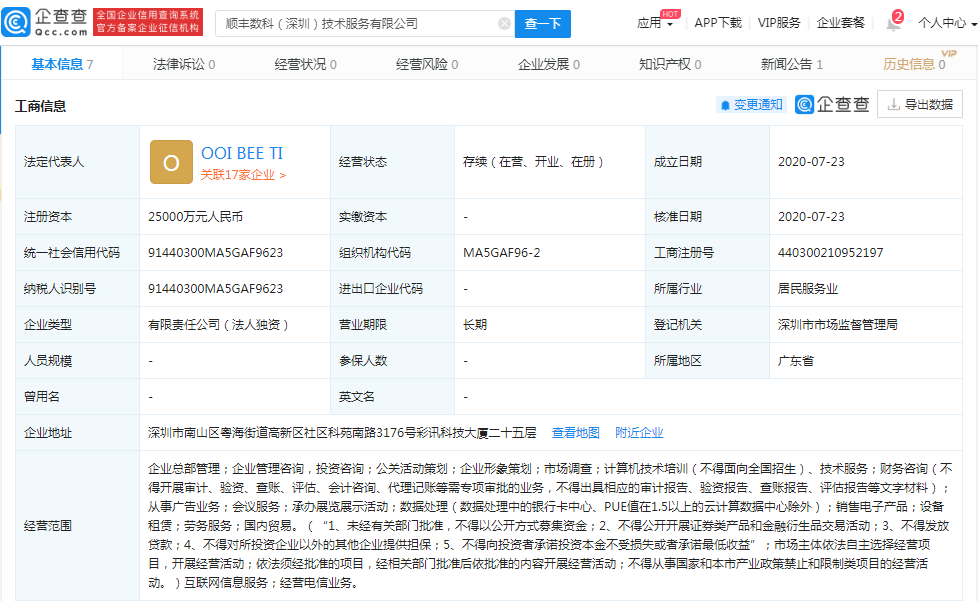
Task: Open APP下载 link
Action: point(718,23)
